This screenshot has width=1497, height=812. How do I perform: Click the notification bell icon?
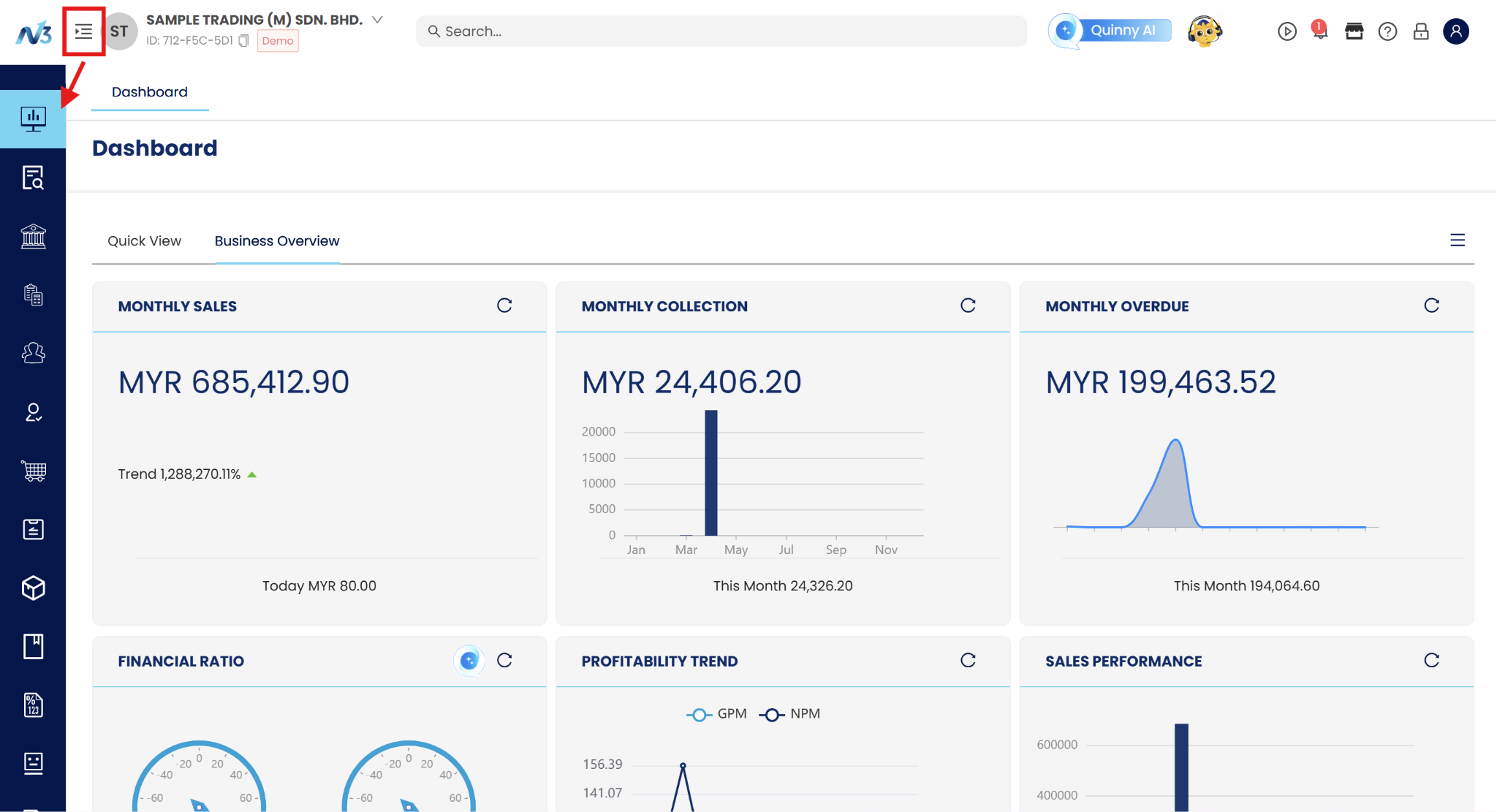[1319, 31]
